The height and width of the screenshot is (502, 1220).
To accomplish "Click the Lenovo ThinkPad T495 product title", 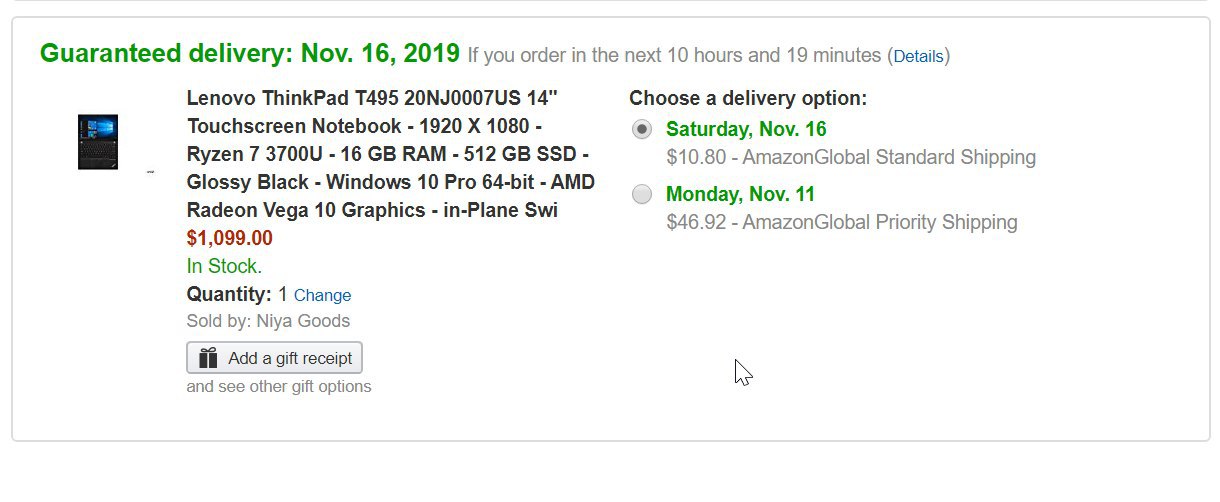I will (390, 154).
